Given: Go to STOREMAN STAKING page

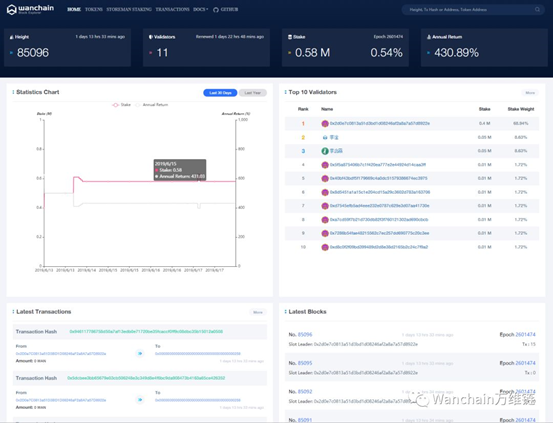Looking at the screenshot, I should 129,10.
